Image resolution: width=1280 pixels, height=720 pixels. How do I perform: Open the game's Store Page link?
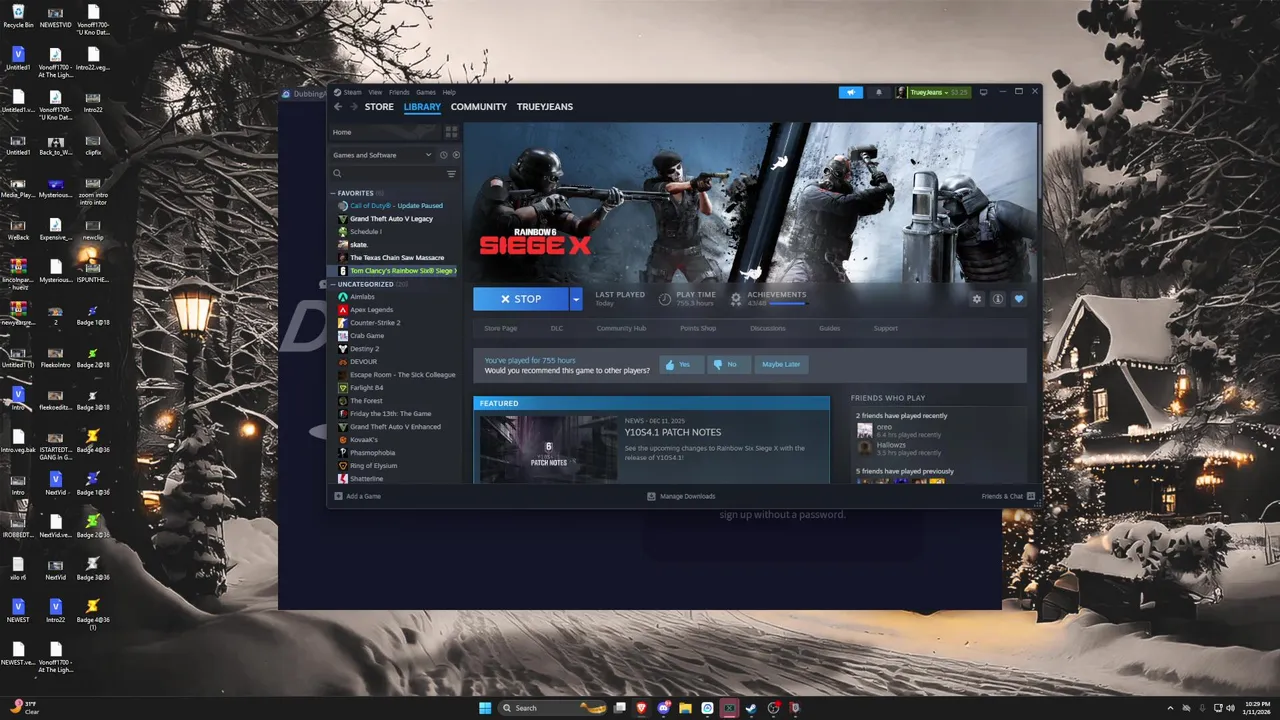click(x=501, y=328)
